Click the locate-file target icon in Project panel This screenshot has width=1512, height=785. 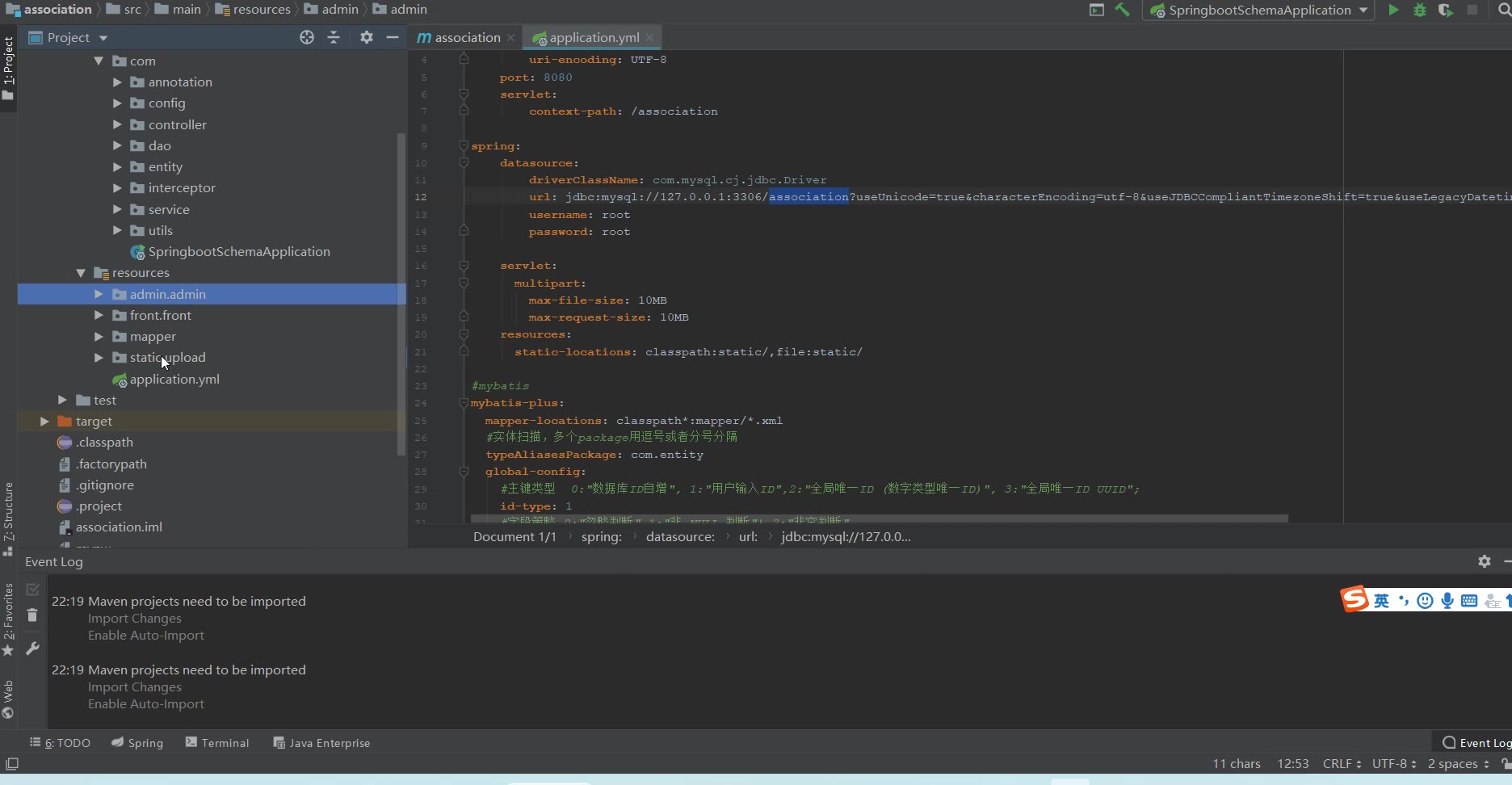pyautogui.click(x=307, y=37)
